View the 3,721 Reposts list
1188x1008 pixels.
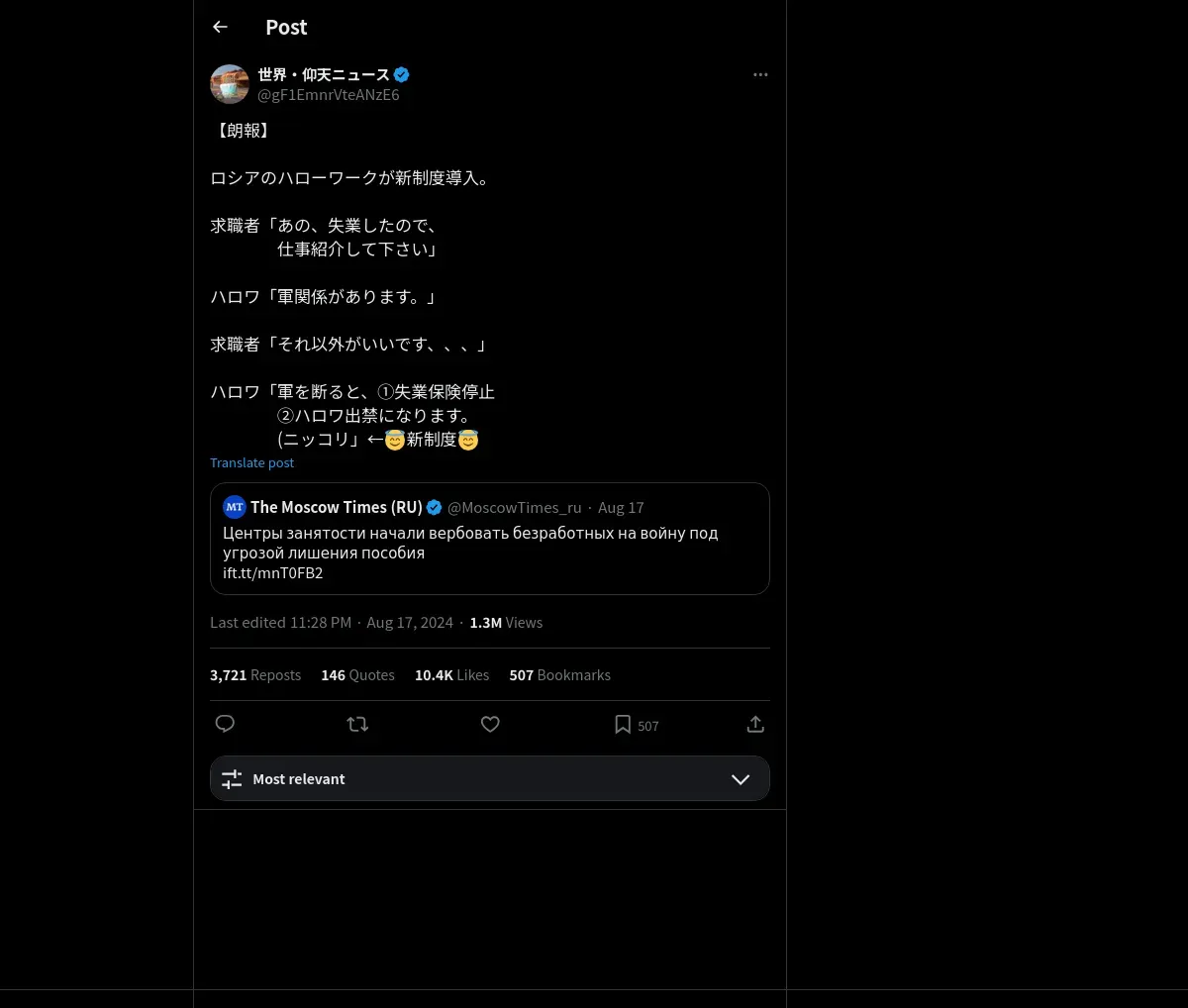pyautogui.click(x=255, y=675)
